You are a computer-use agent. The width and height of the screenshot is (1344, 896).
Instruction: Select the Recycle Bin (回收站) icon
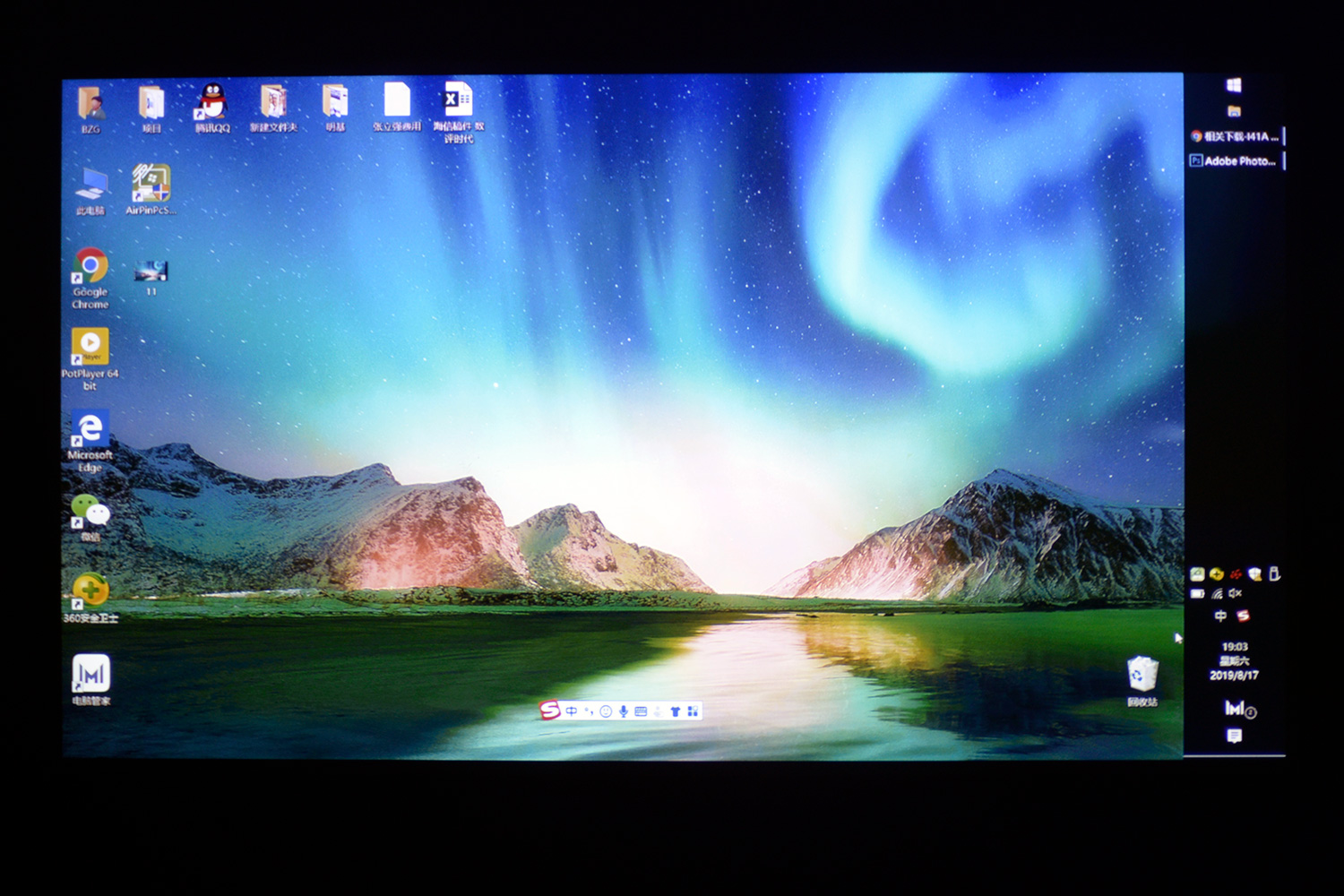pos(1142,675)
